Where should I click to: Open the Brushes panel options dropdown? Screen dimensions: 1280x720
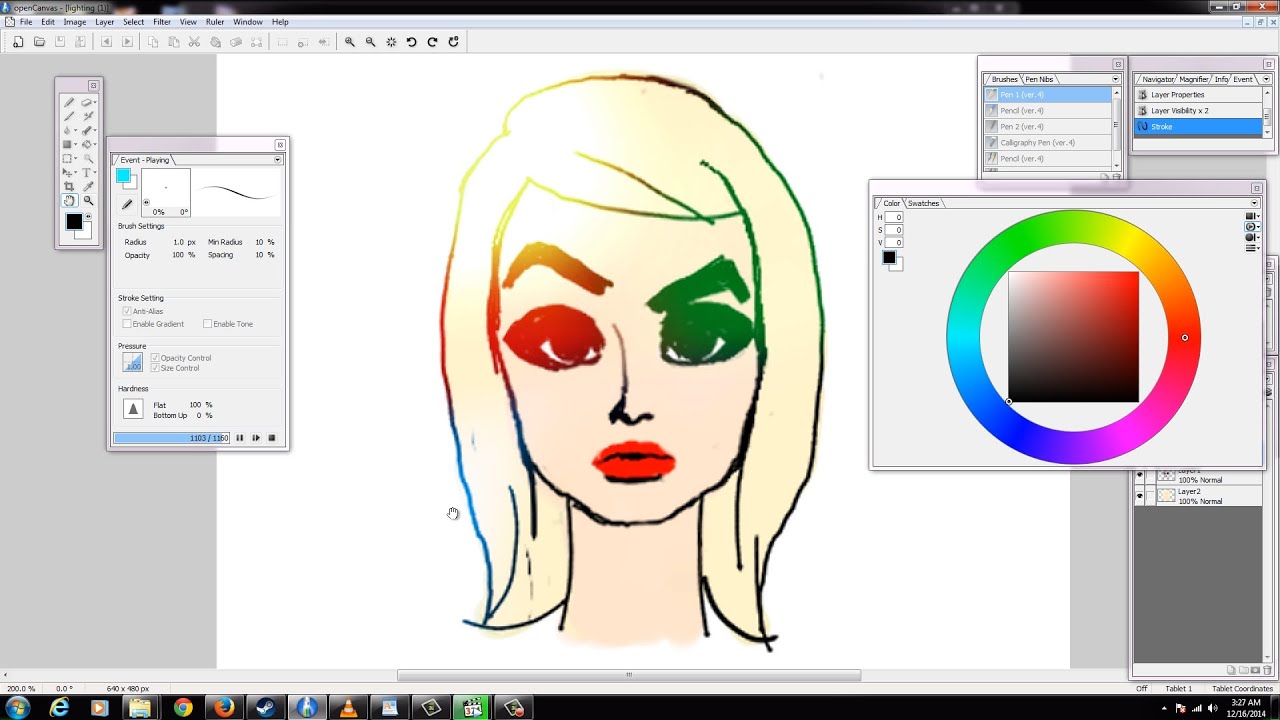click(x=1116, y=79)
